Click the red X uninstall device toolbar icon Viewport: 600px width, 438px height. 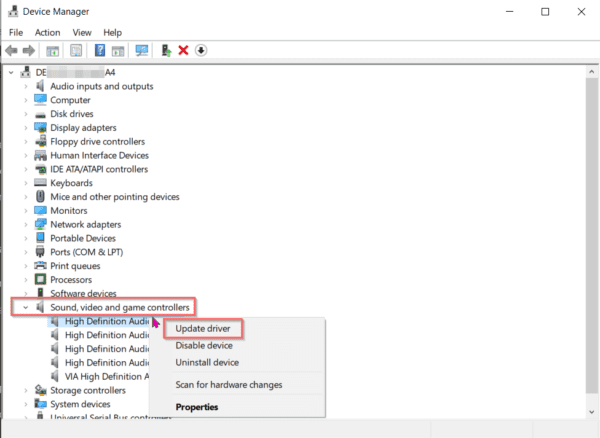[x=183, y=51]
